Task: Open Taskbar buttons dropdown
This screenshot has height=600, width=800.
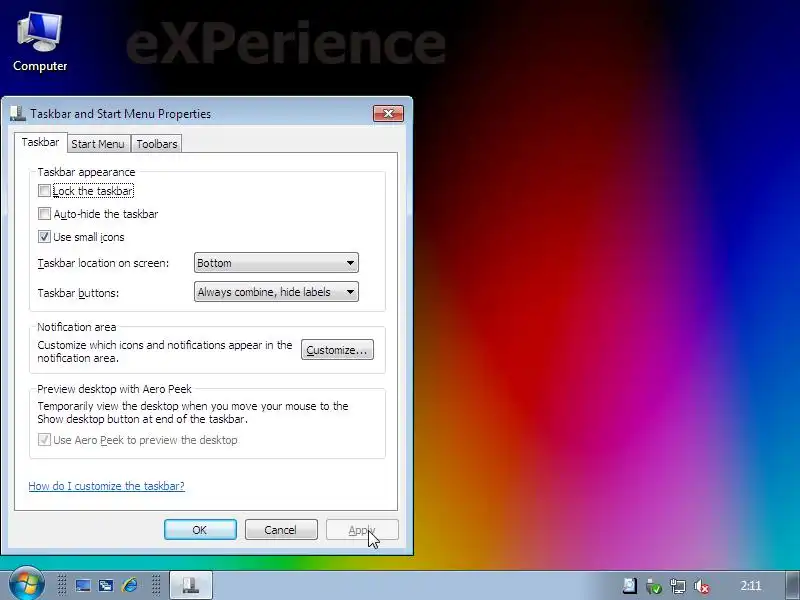Action: tap(276, 292)
